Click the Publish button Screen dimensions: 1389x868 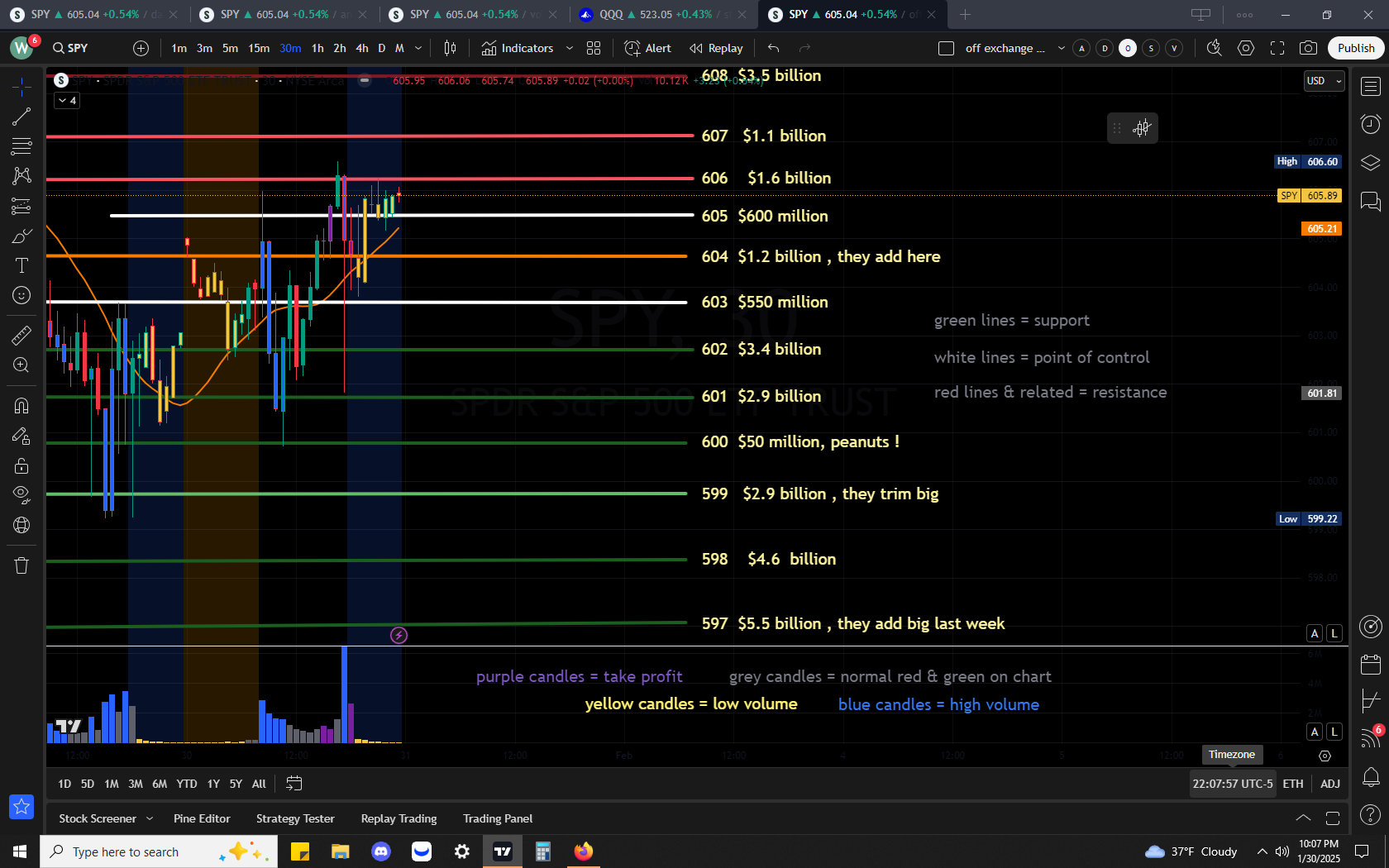coord(1356,48)
